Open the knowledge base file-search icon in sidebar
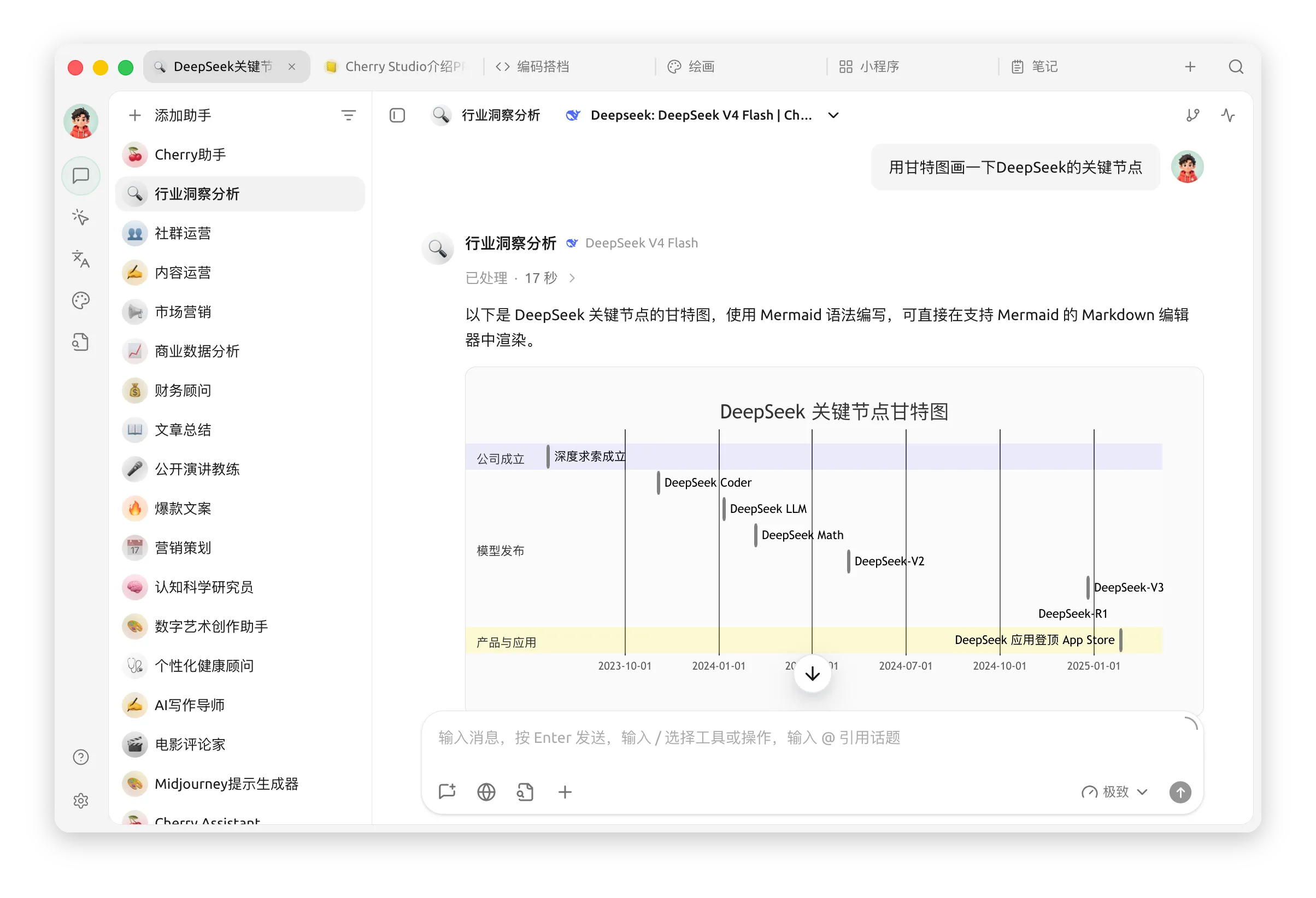This screenshot has height=898, width=1316. (81, 342)
